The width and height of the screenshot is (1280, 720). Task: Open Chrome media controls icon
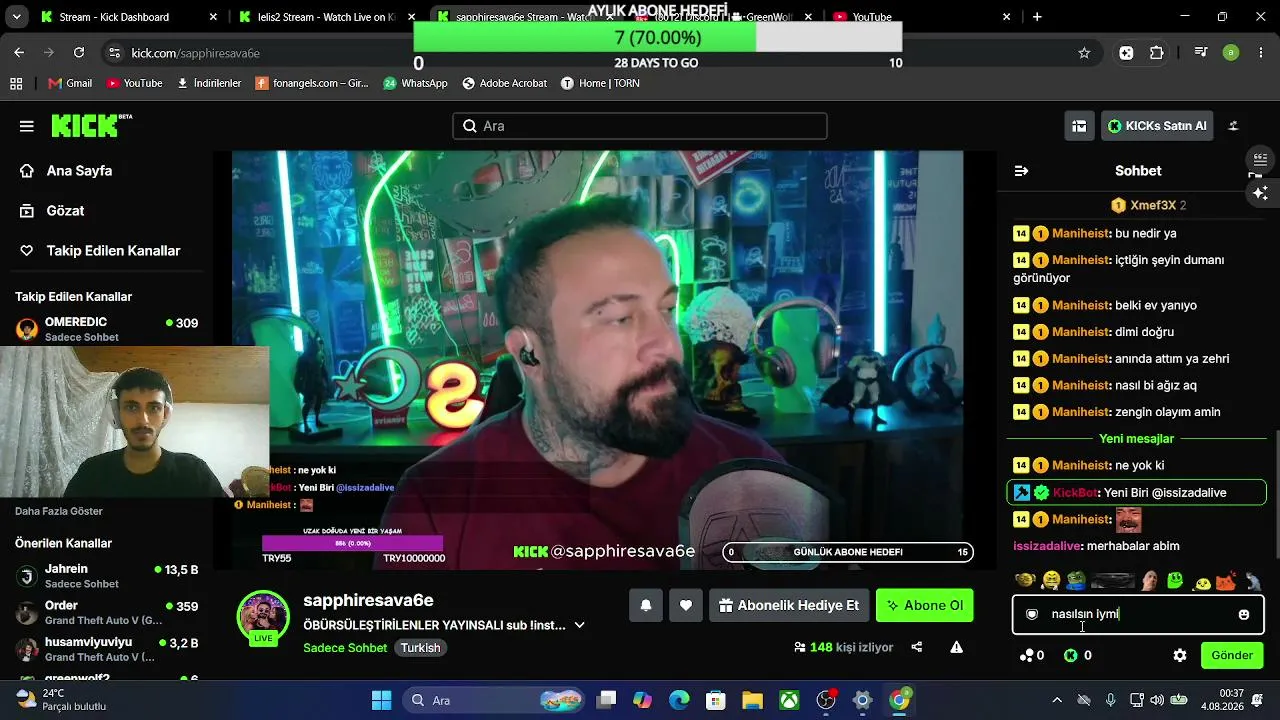coord(1201,53)
